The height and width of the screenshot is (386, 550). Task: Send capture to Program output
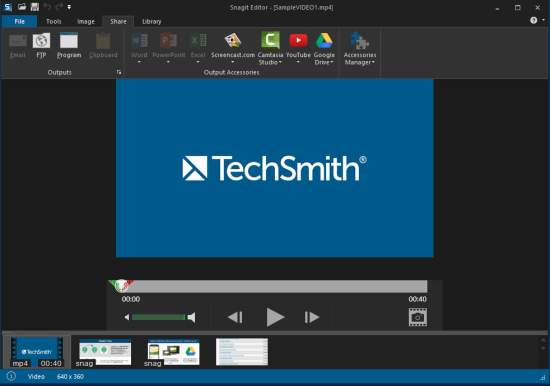[69, 46]
